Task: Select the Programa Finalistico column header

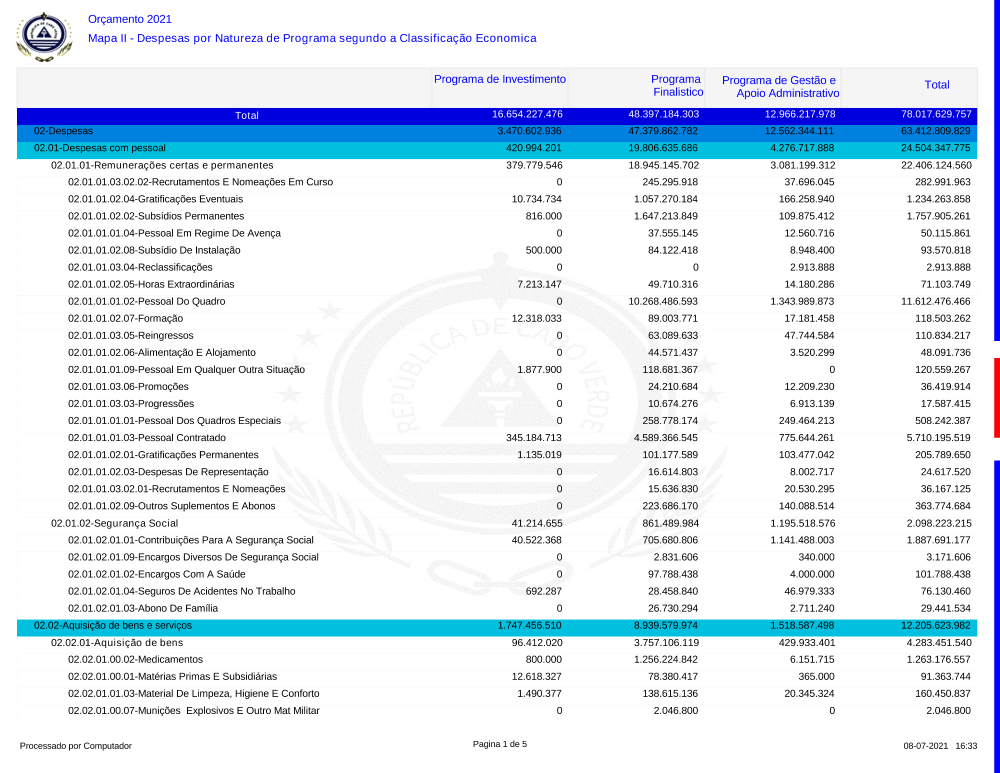Action: click(676, 86)
